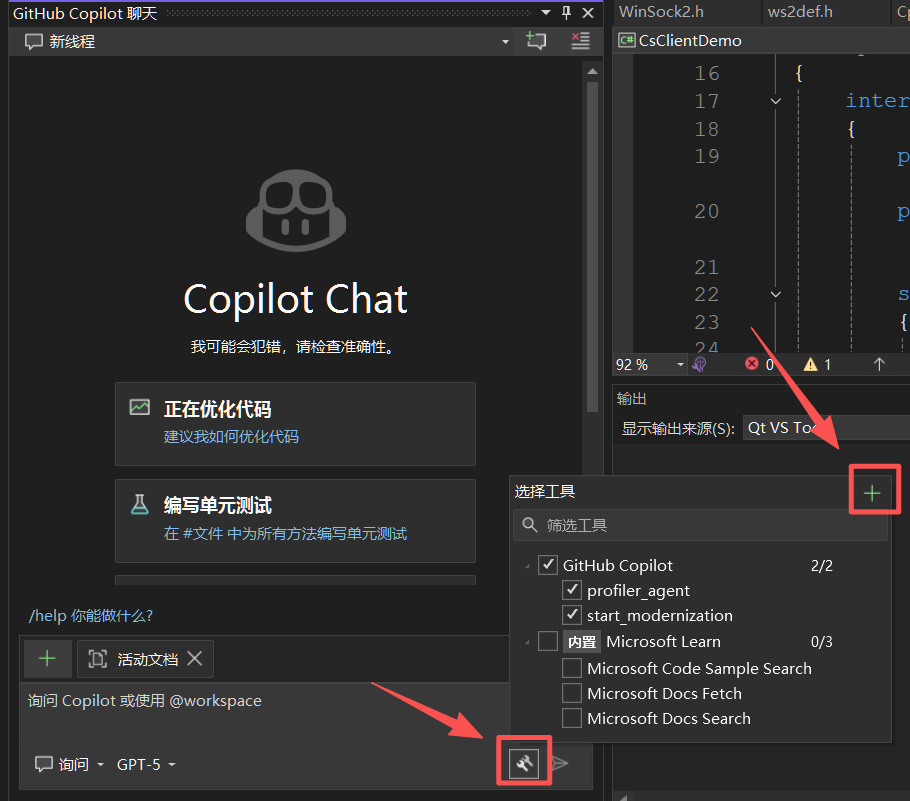Check the Microsoft Learn group checkbox
Viewport: 910px width, 801px height.
point(548,641)
